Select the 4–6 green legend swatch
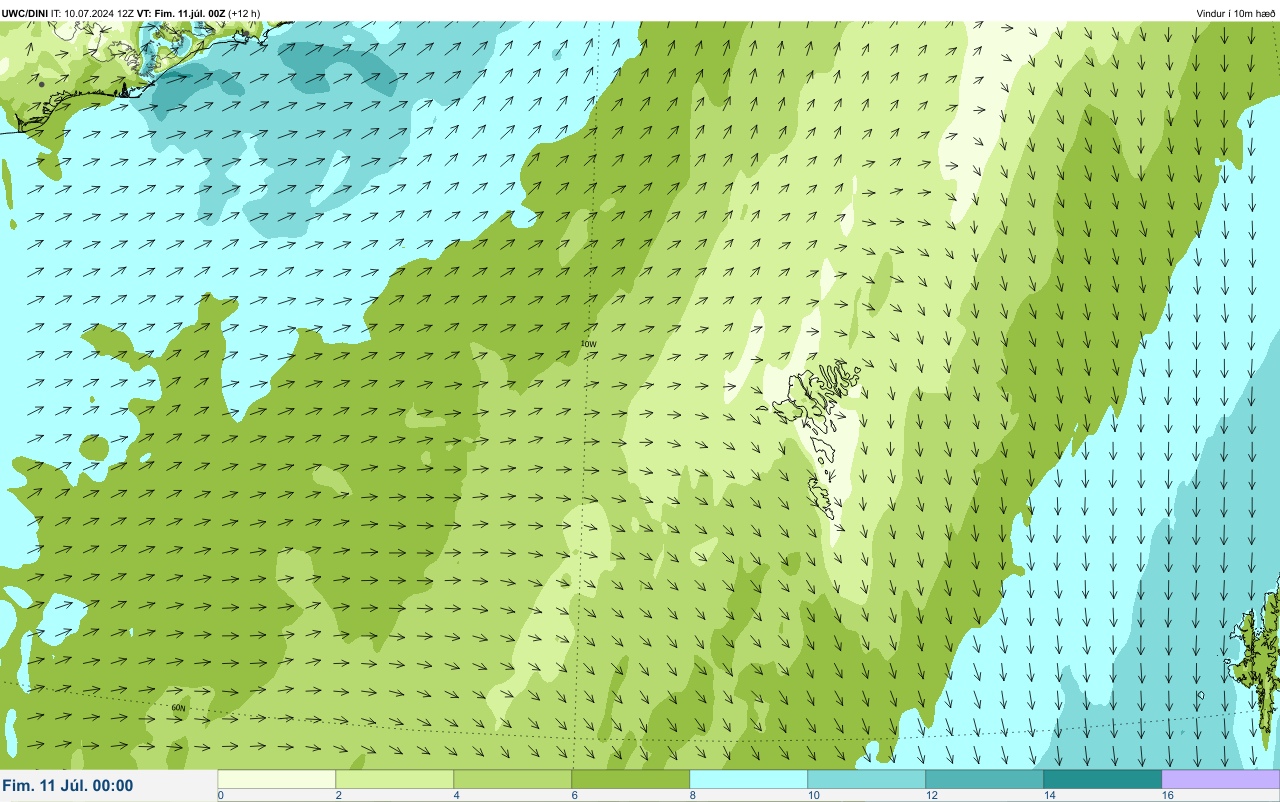The height and width of the screenshot is (802, 1280). [x=512, y=779]
